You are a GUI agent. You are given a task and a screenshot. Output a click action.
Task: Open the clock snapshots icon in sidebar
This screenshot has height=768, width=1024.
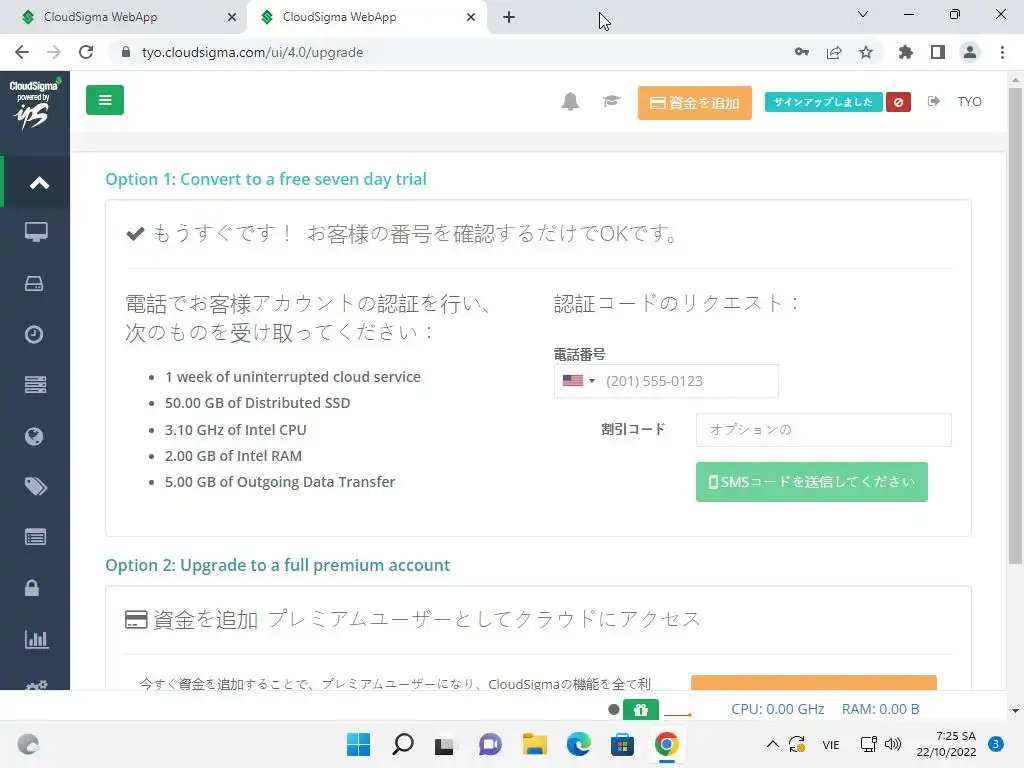click(x=34, y=334)
